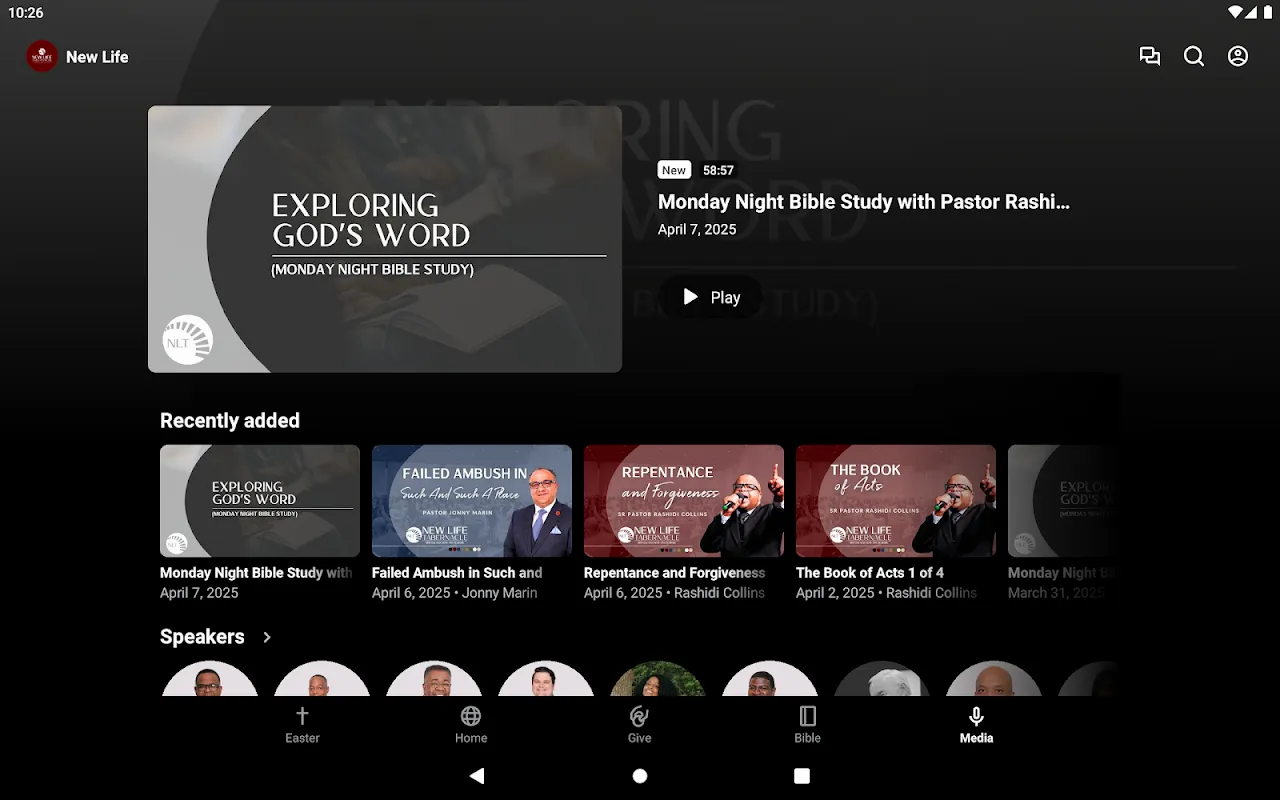Image resolution: width=1280 pixels, height=800 pixels.
Task: Open Give using the giving hands icon
Action: (639, 723)
